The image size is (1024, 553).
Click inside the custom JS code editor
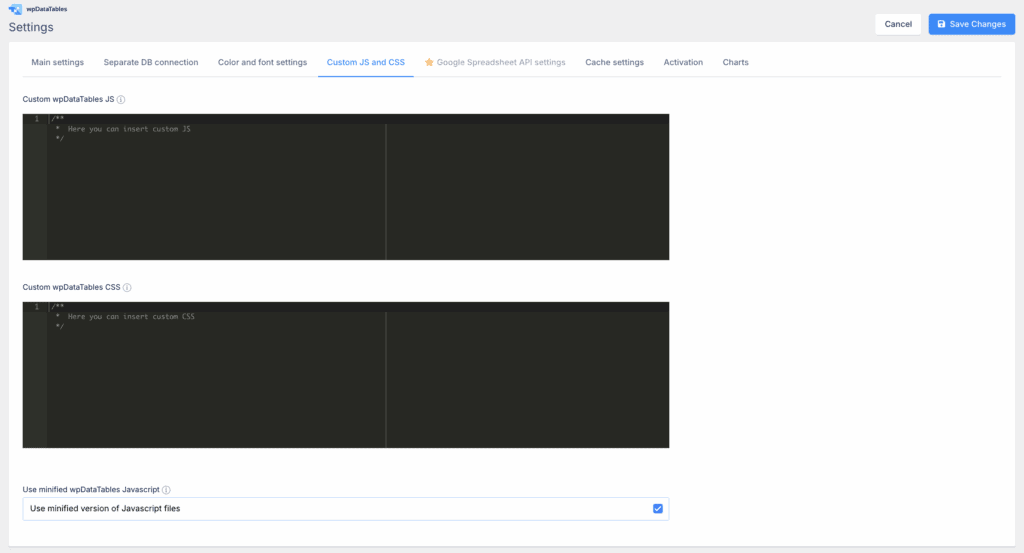(x=346, y=187)
